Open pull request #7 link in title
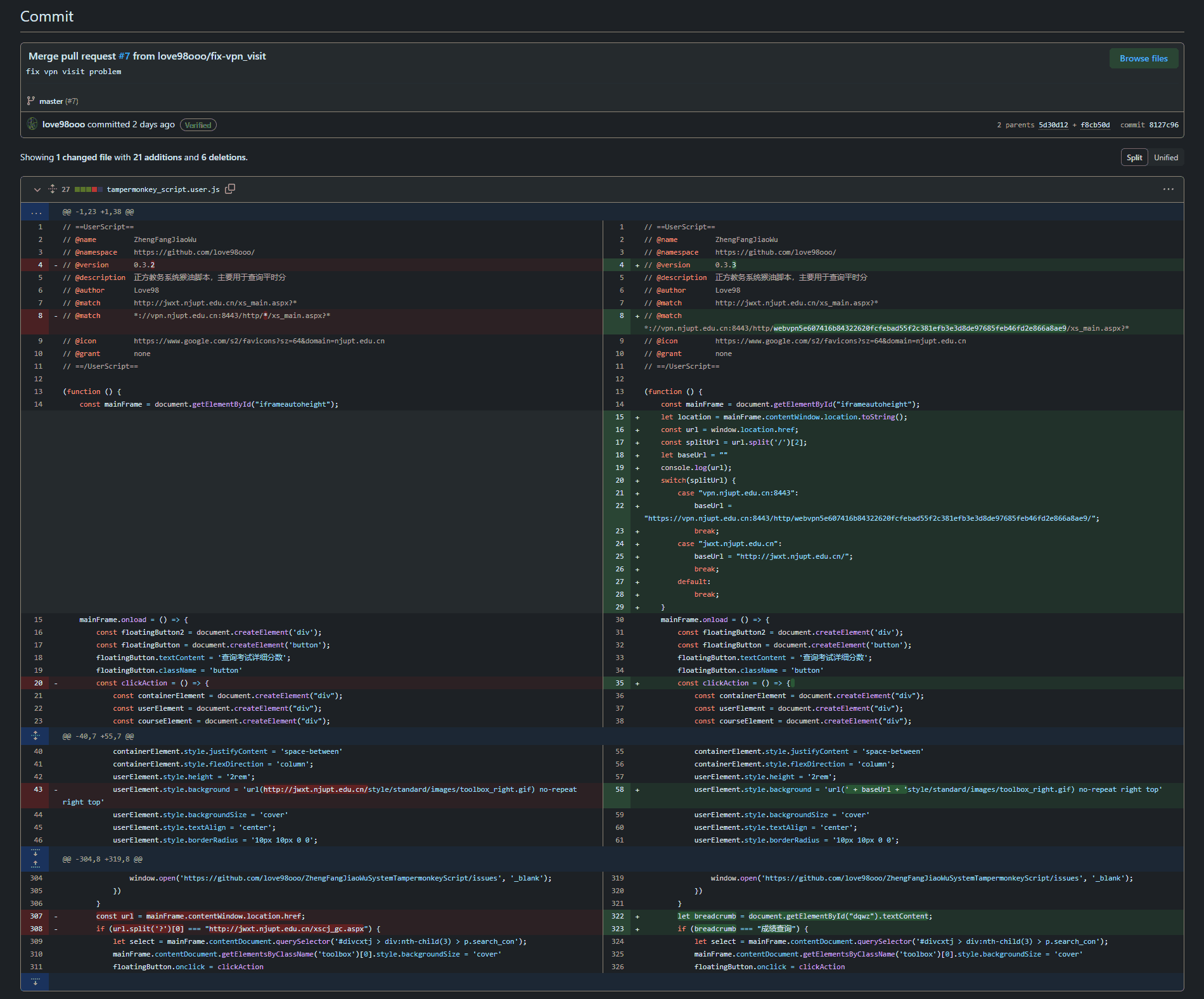 pyautogui.click(x=124, y=56)
